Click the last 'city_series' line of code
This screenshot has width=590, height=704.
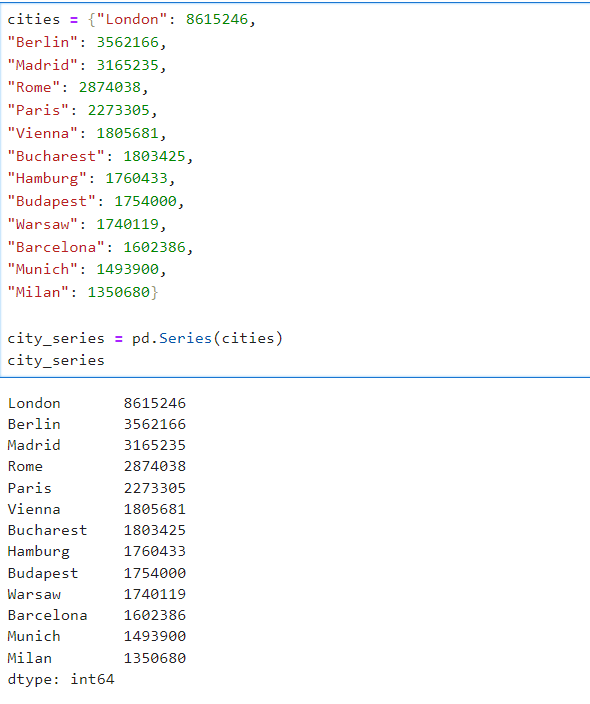(x=56, y=361)
